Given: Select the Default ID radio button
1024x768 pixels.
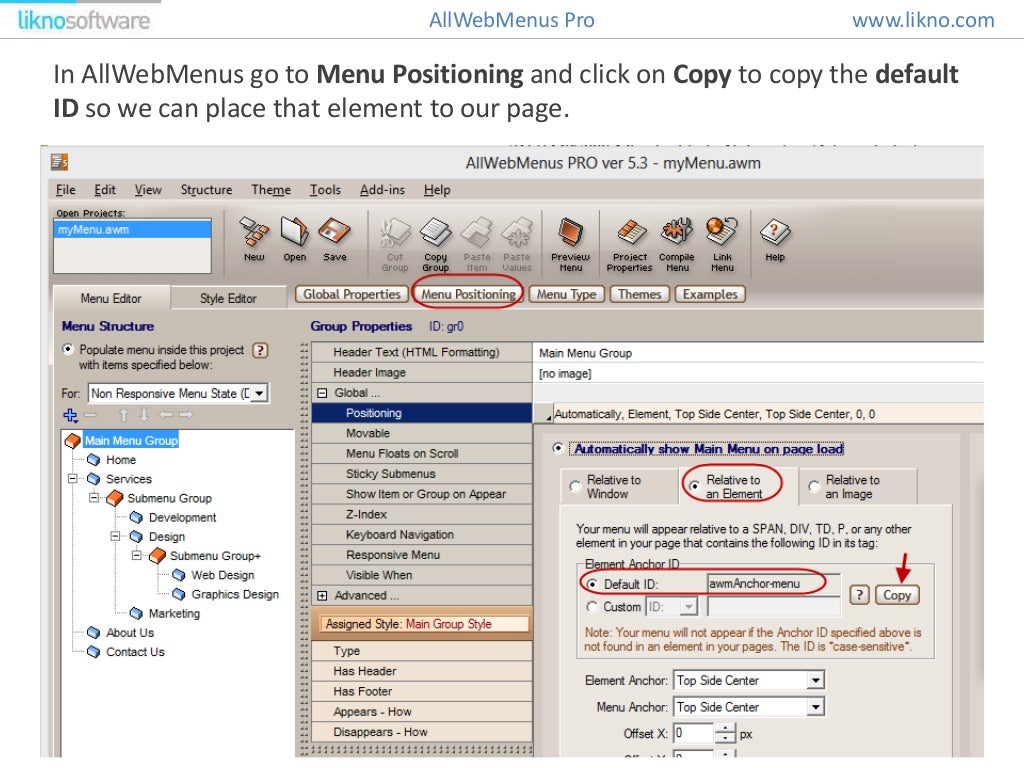Looking at the screenshot, I should coord(592,584).
